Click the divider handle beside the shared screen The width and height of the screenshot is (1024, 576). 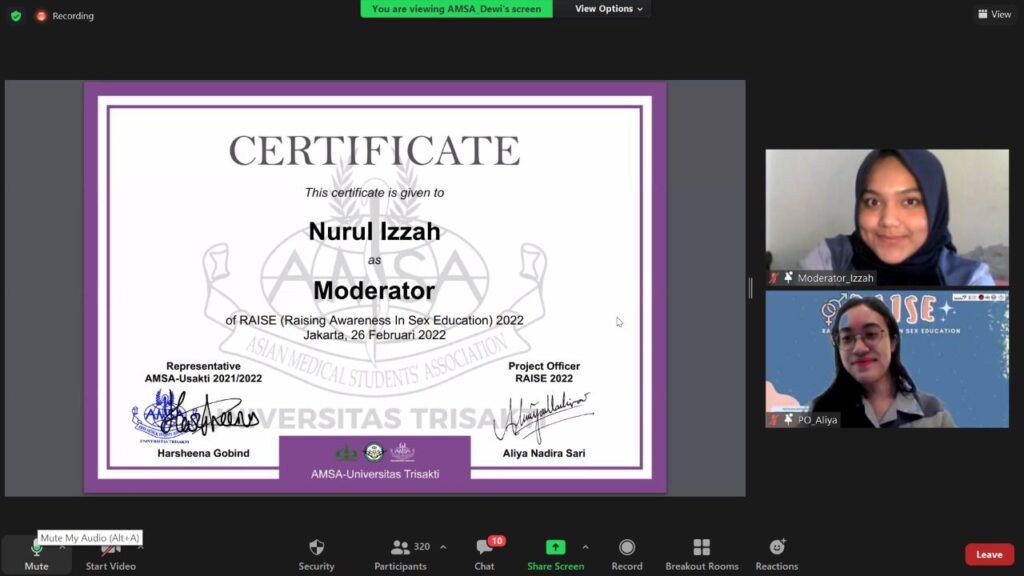[750, 288]
